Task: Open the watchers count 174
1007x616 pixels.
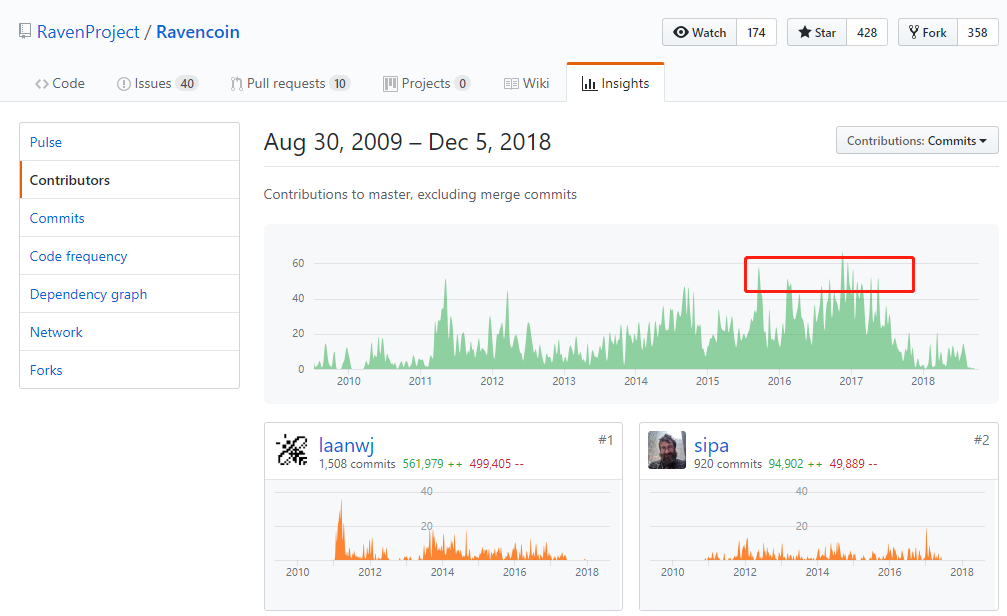Action: 757,32
